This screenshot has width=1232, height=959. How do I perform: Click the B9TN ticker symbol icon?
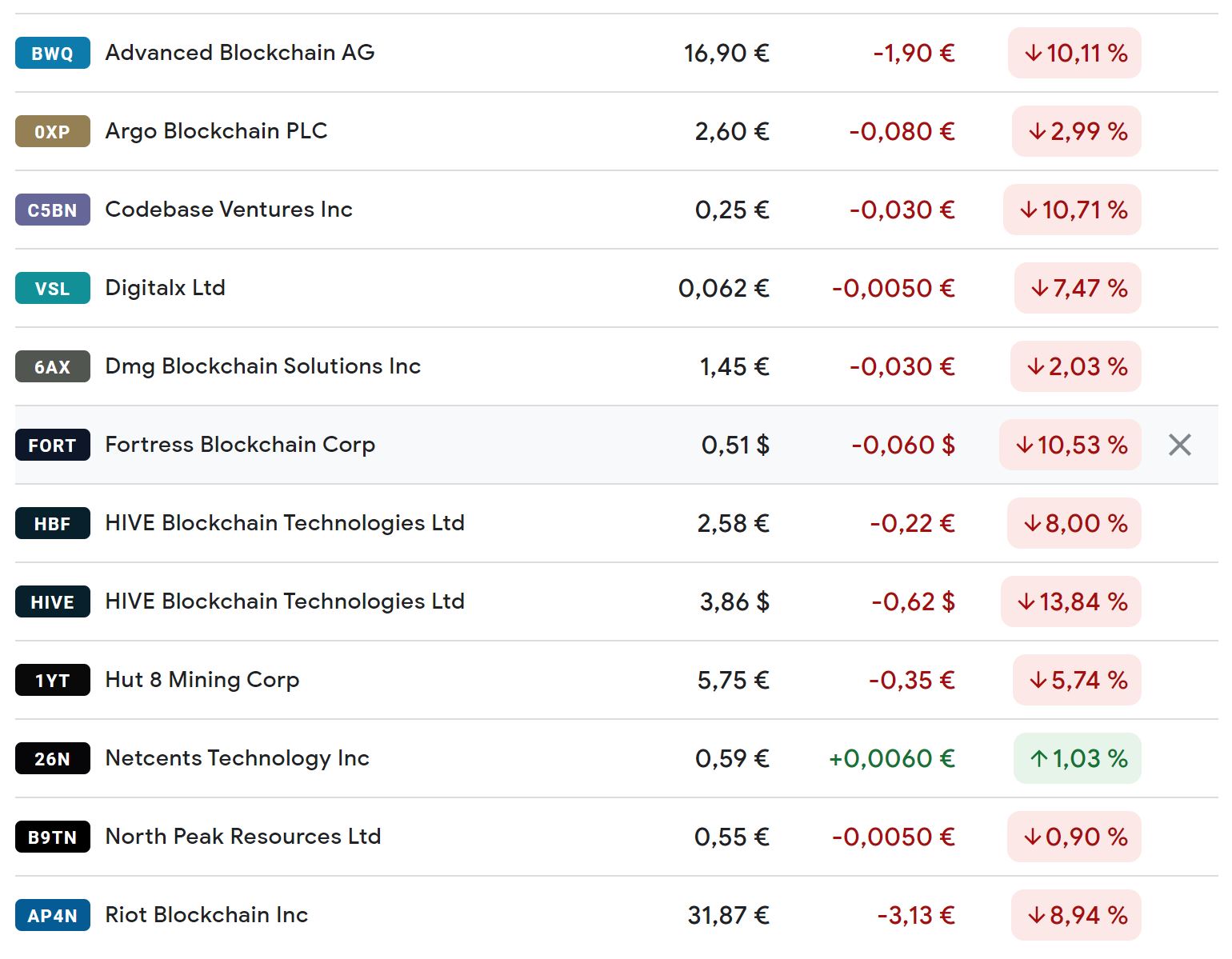point(52,837)
